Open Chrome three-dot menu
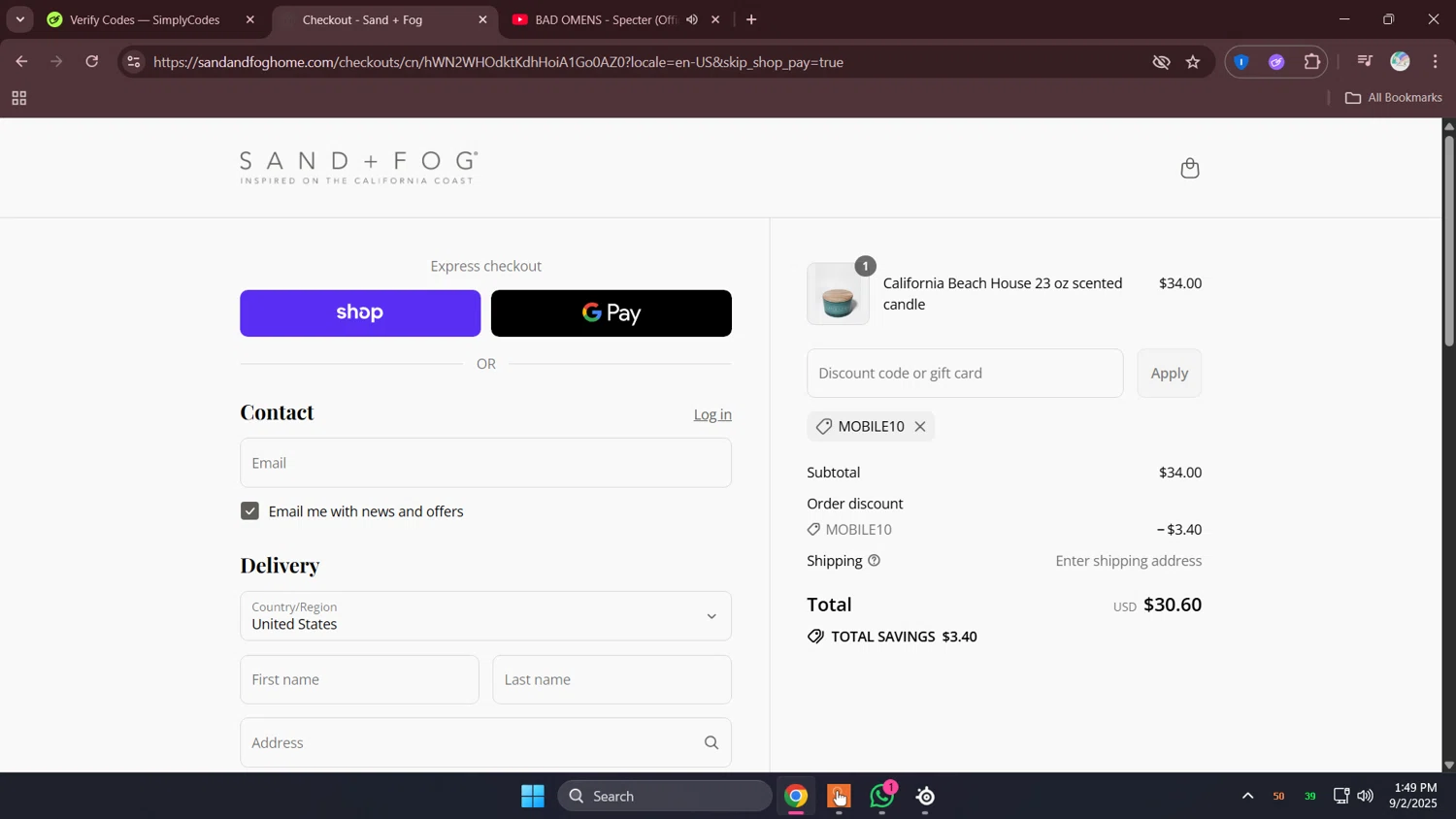Screen dimensions: 1456x819 [1436, 62]
